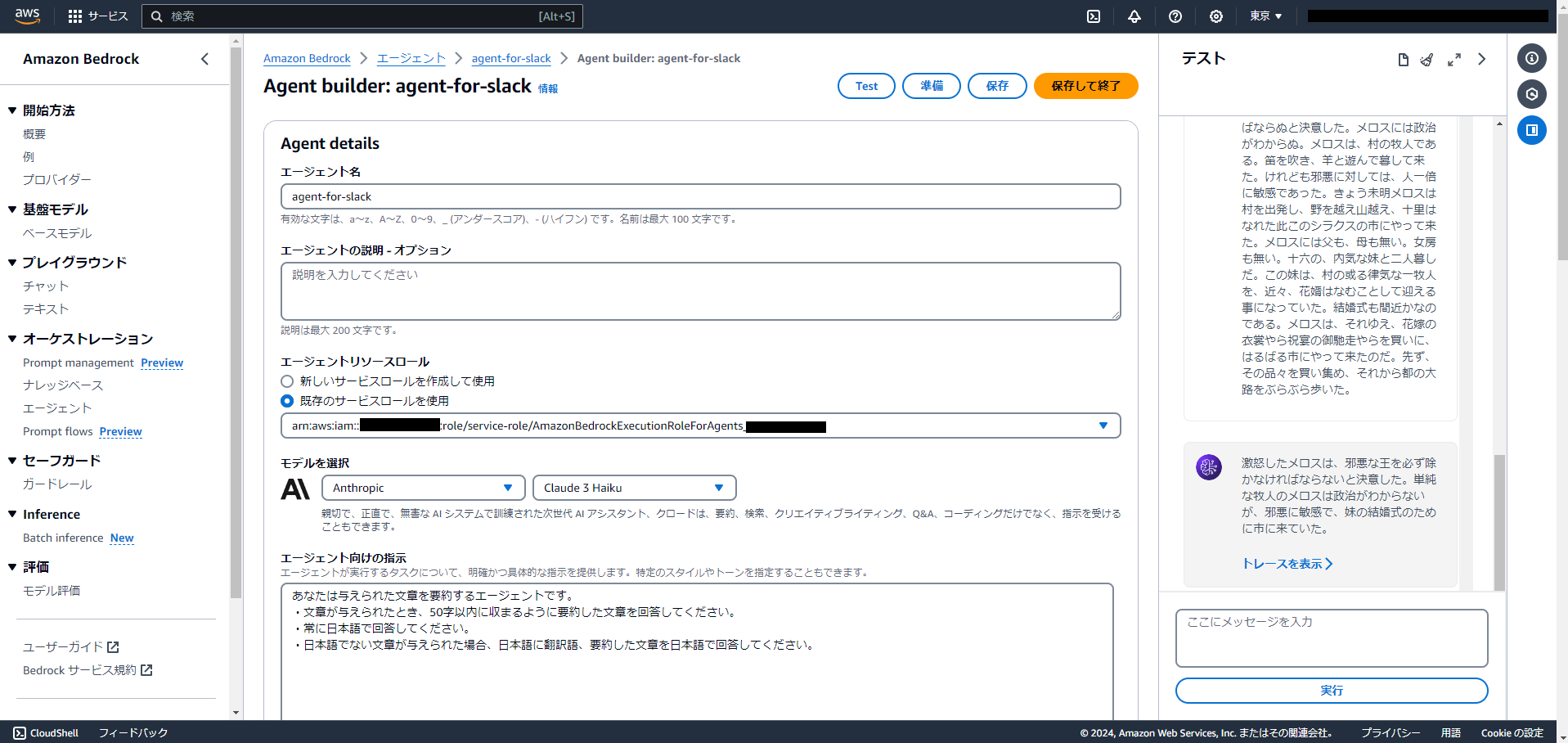The height and width of the screenshot is (743, 1568).
Task: Collapse the 開始方法 section
Action: point(12,110)
